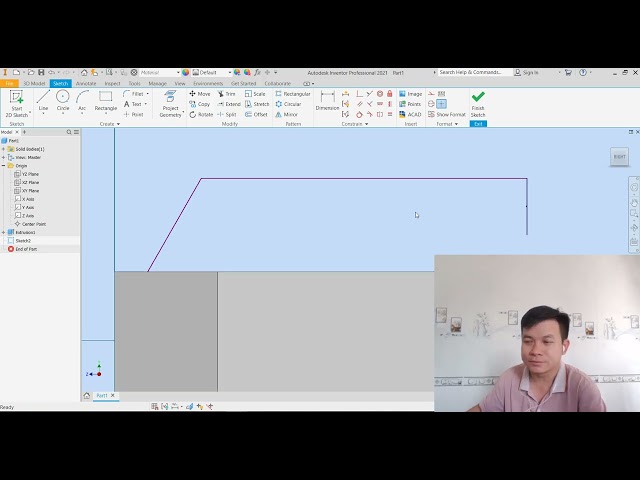Click Search Help & Commands field
Screen dimensions: 640x480
click(x=475, y=72)
